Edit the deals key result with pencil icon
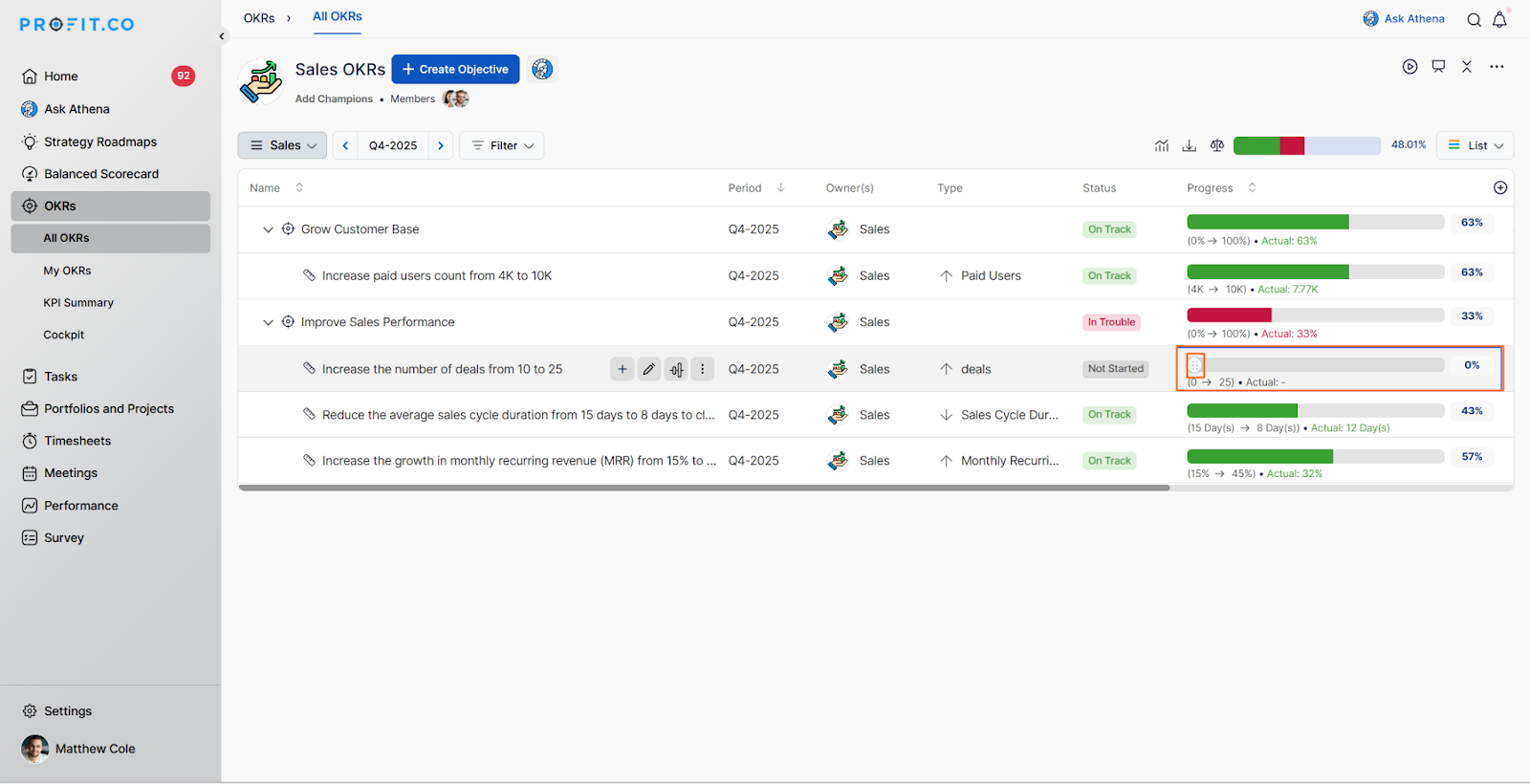The width and height of the screenshot is (1530, 784). (649, 369)
